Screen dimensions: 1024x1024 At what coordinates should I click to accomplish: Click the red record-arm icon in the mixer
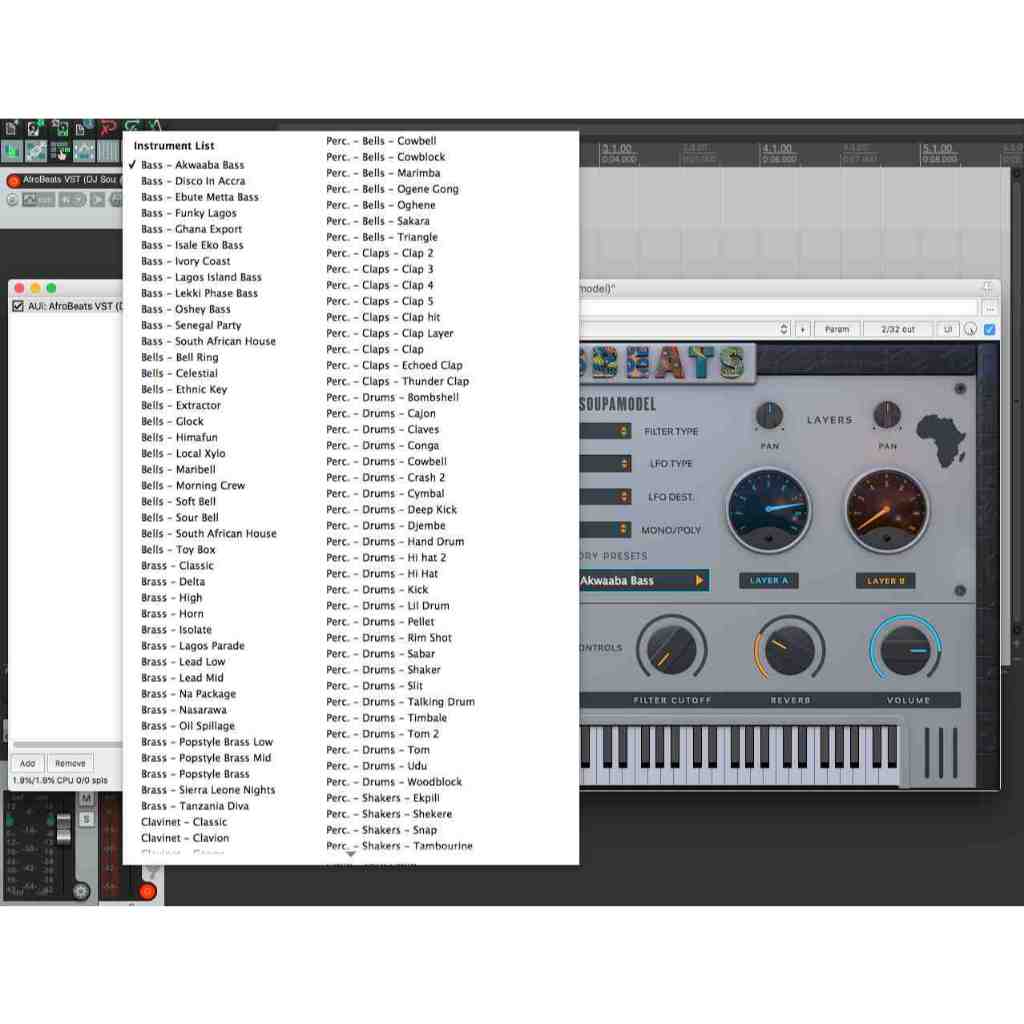(x=148, y=891)
